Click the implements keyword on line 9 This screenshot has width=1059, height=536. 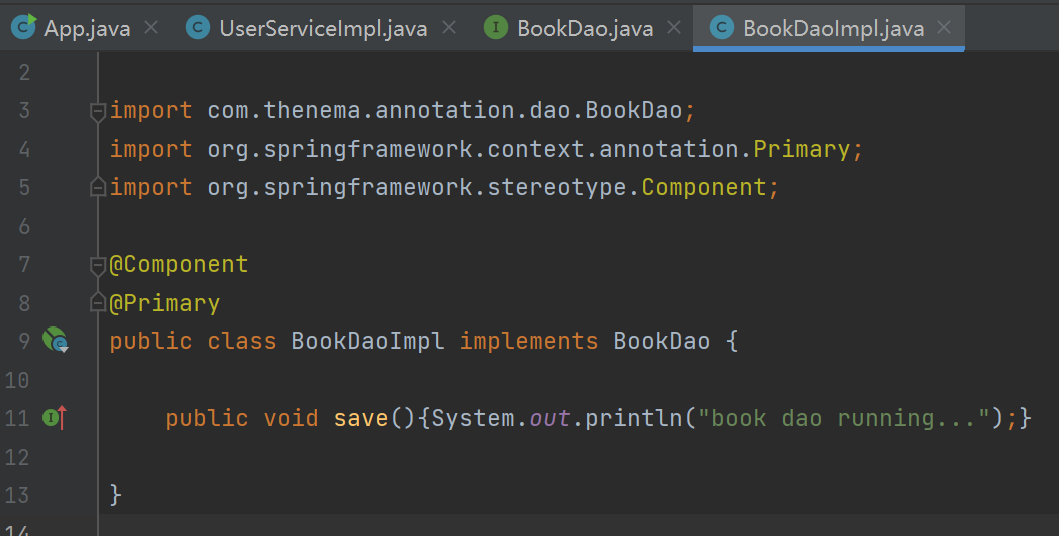(x=529, y=342)
